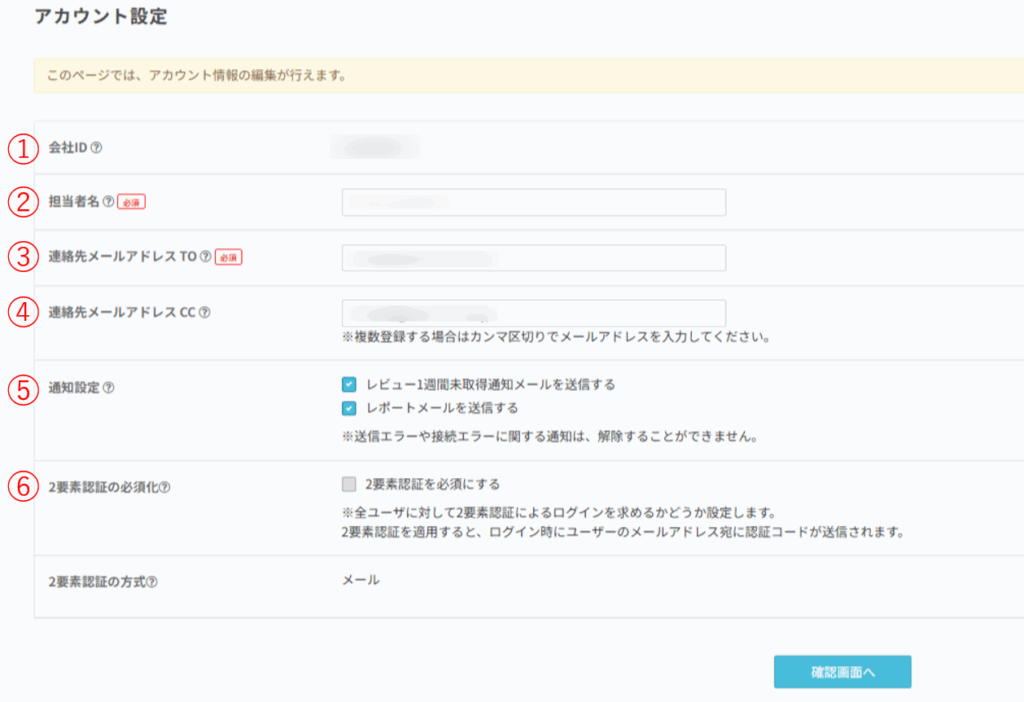1024x702 pixels.
Task: Click the help icon beside 会社ID
Action: click(97, 148)
